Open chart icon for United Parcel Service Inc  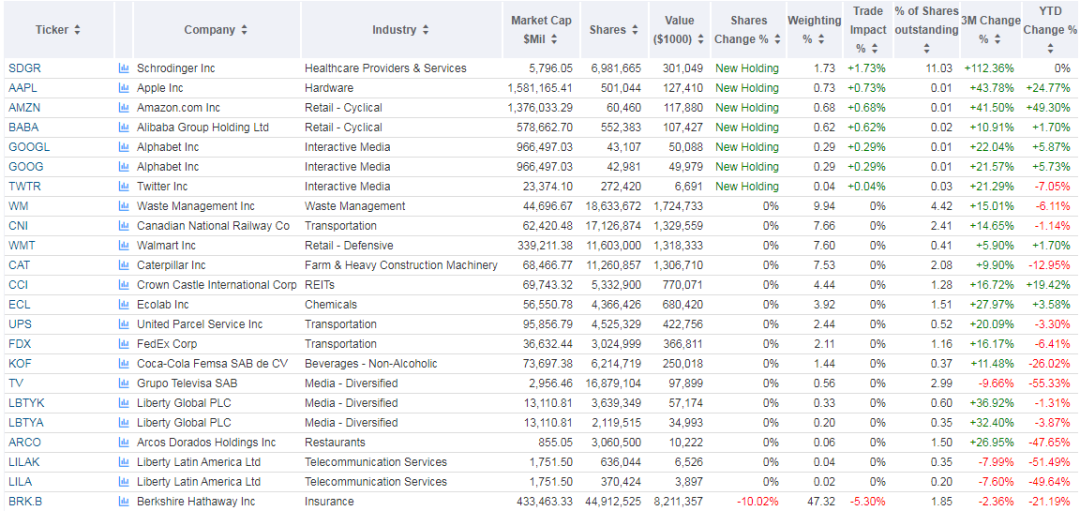point(124,324)
